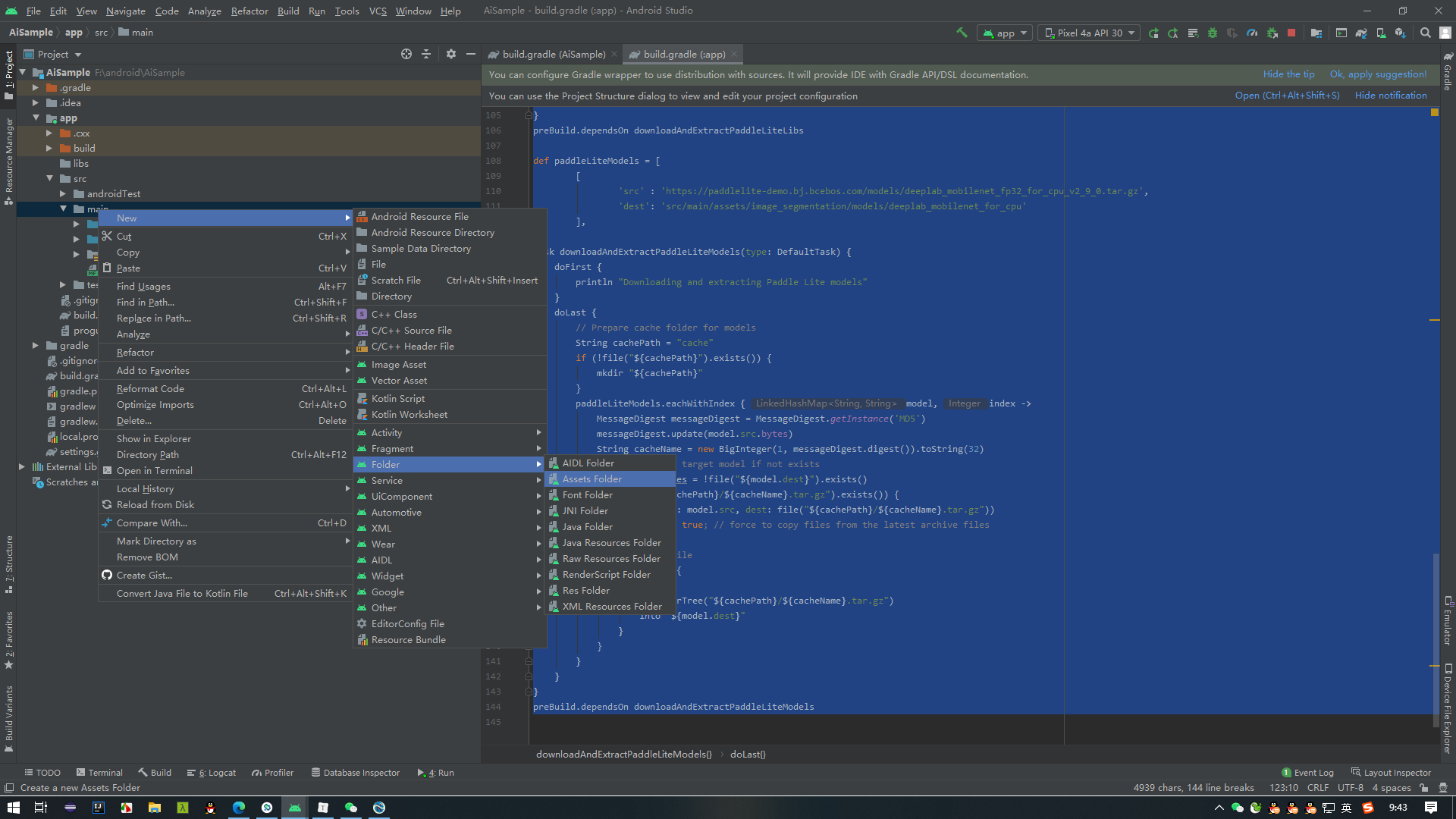Click Collapse All icon in Project panel
Screen dimensions: 1456x819
point(426,54)
